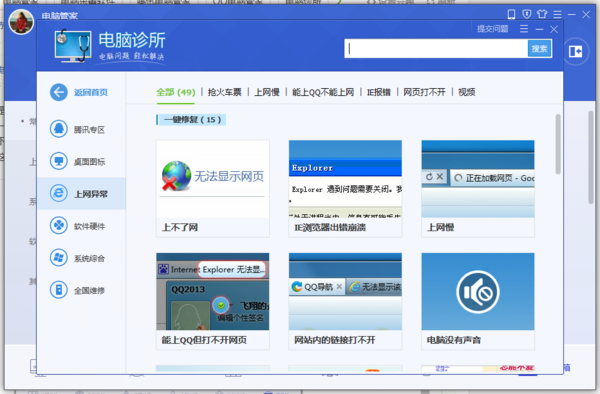
Task: Switch to the 上网慢 tab
Action: click(x=267, y=92)
